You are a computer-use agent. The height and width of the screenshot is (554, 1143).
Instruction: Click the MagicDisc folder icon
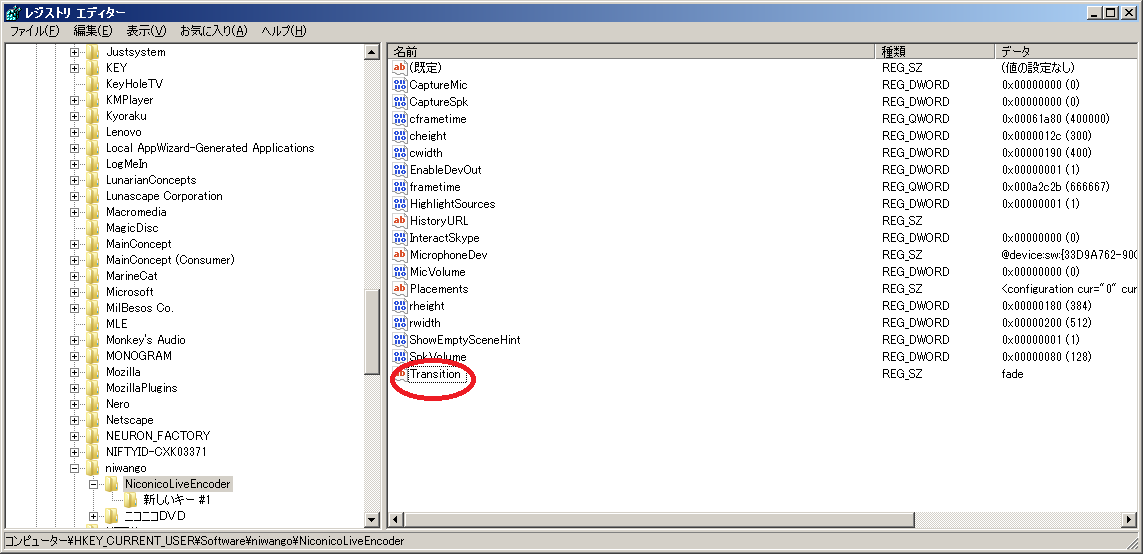coord(93,228)
